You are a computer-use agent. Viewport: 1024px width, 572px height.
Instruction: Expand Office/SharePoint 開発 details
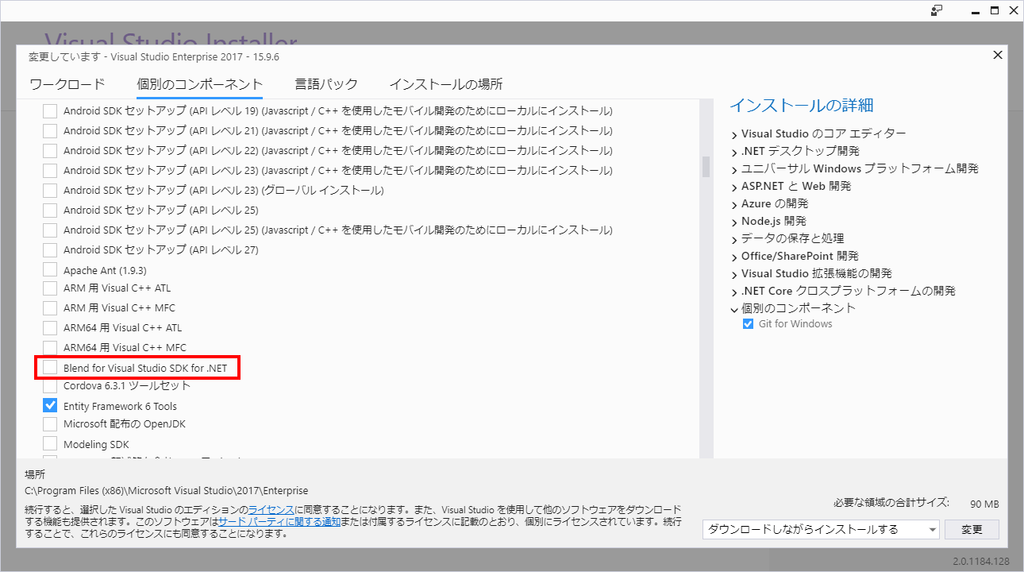coord(734,257)
